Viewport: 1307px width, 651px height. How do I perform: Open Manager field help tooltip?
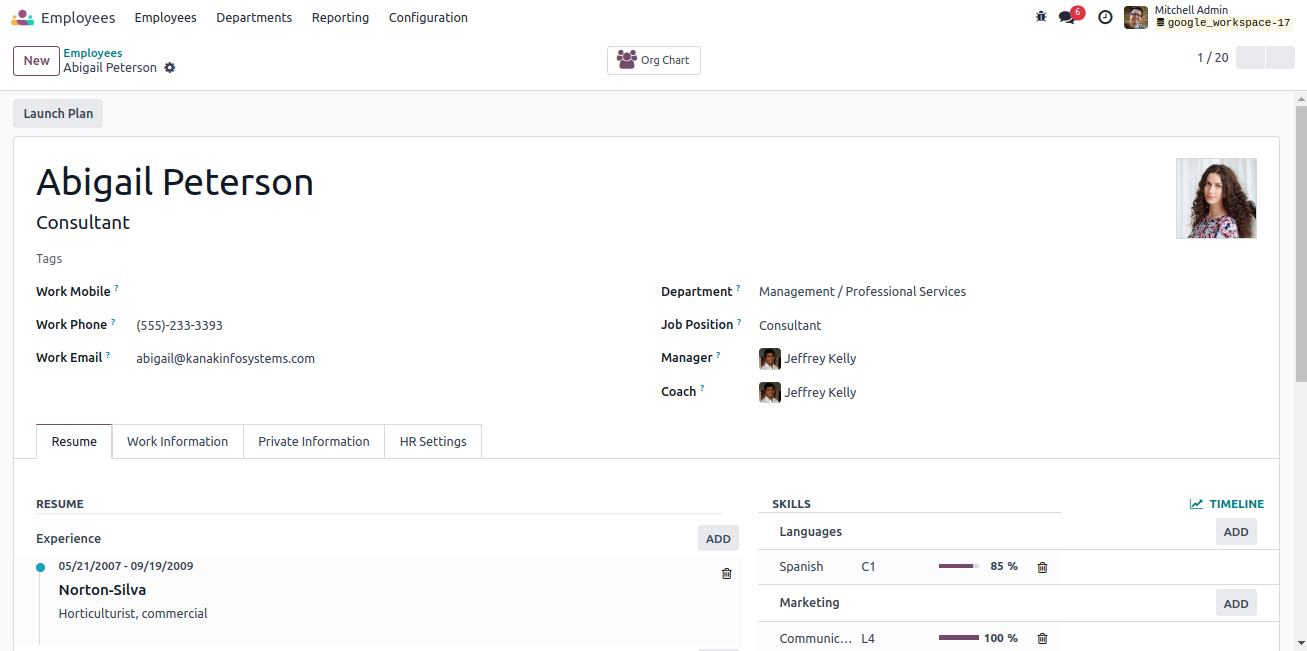718,354
